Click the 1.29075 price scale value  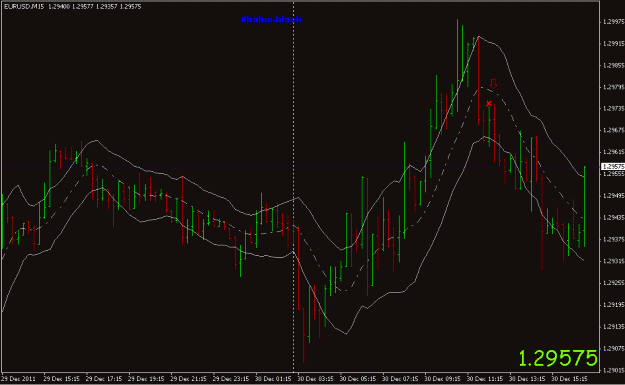pos(614,348)
